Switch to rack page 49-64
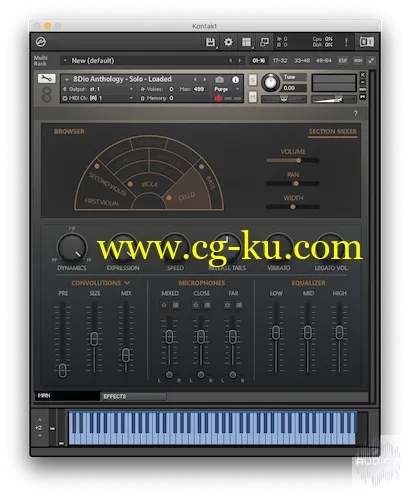Image resolution: width=410 pixels, height=496 pixels. 324,60
